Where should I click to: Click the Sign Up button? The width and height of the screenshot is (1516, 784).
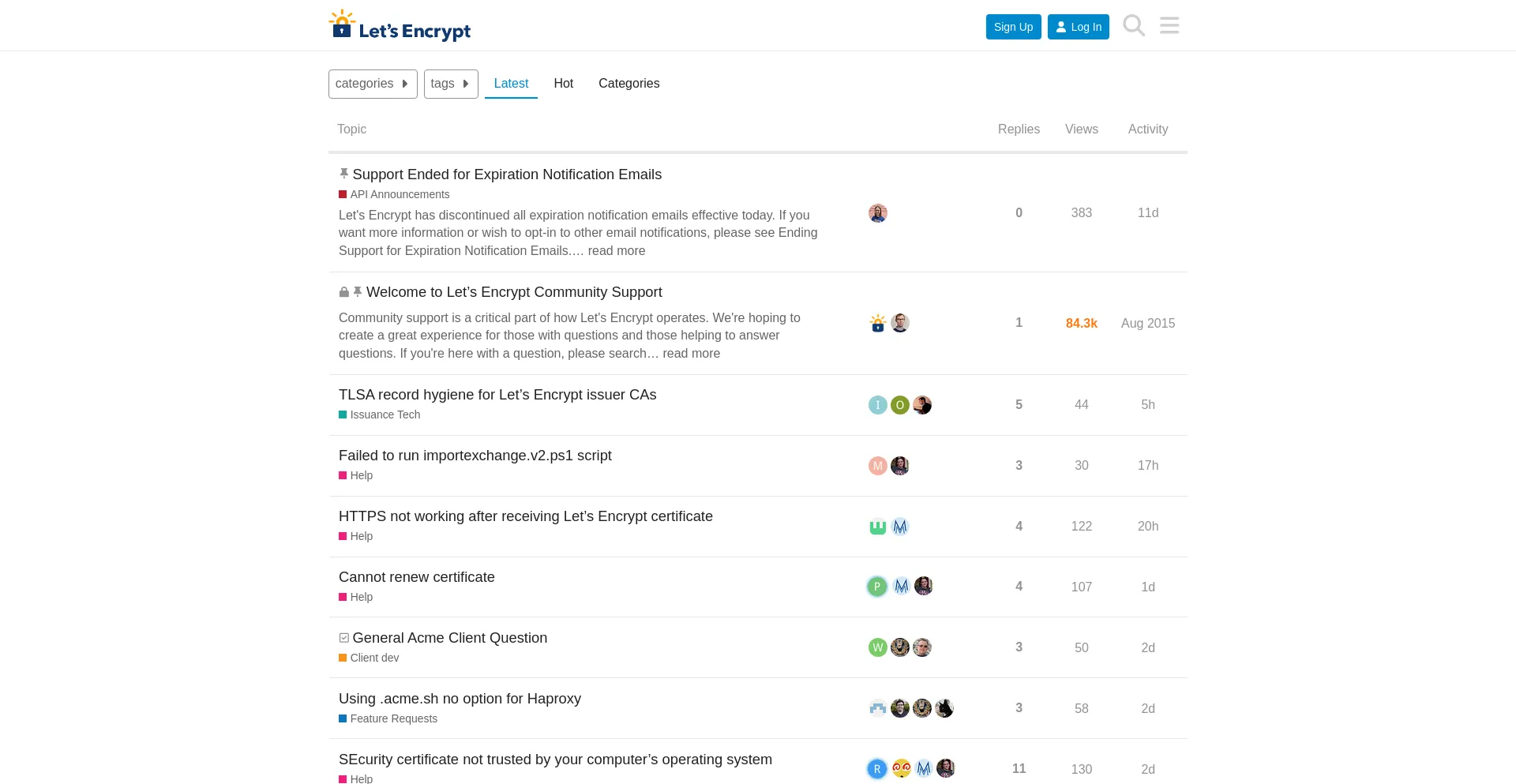point(1013,27)
